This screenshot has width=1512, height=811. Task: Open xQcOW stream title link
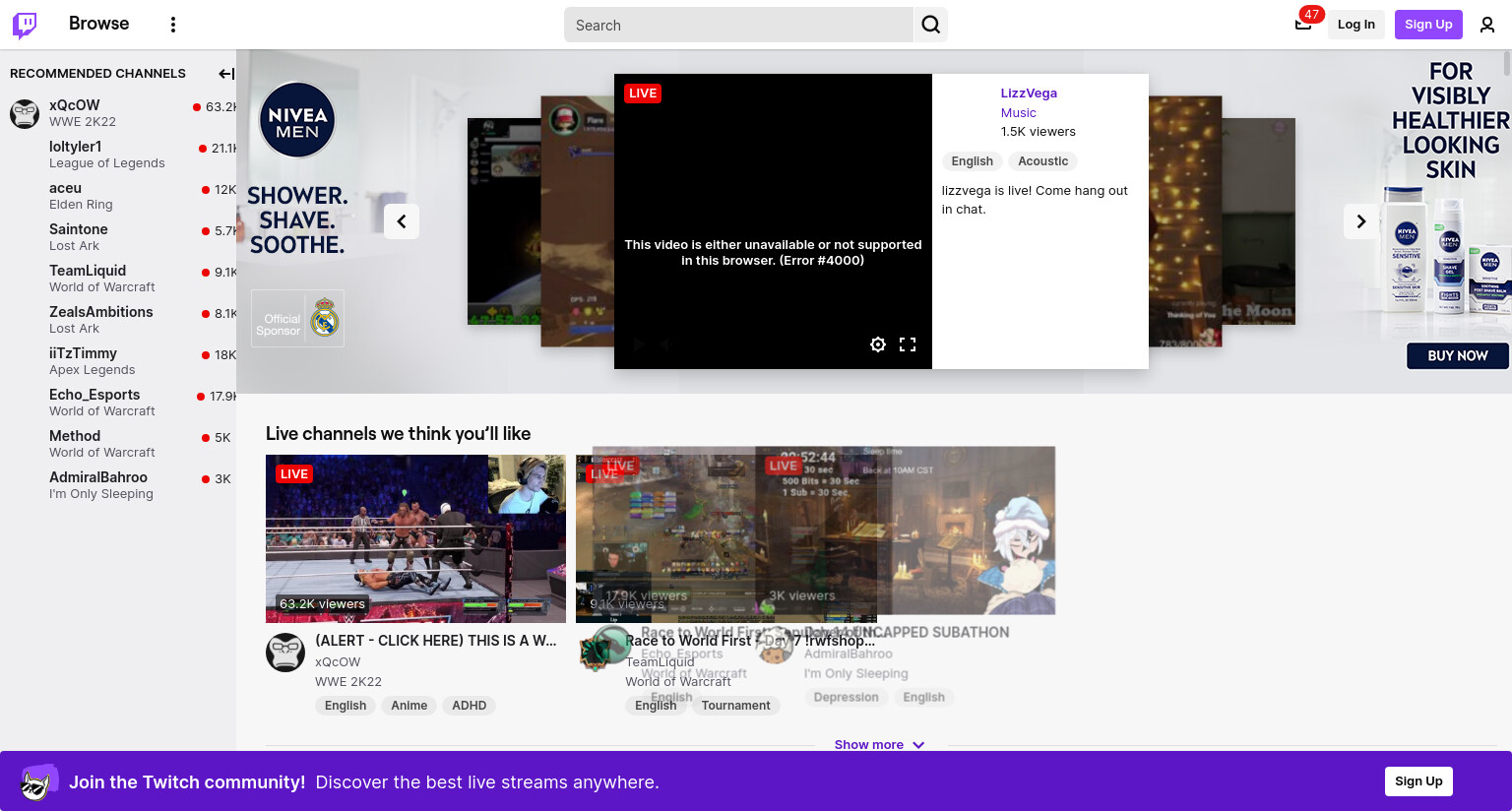pos(436,641)
